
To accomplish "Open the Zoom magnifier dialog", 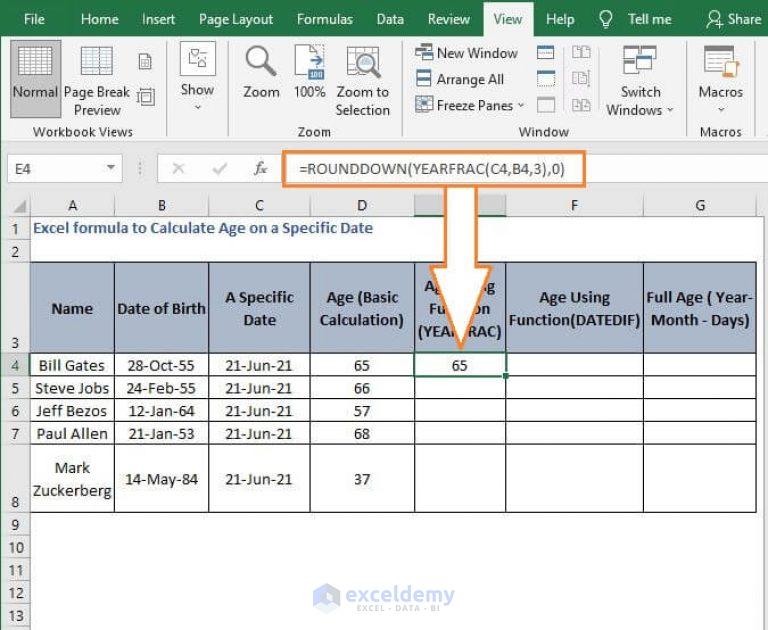I will click(x=261, y=73).
